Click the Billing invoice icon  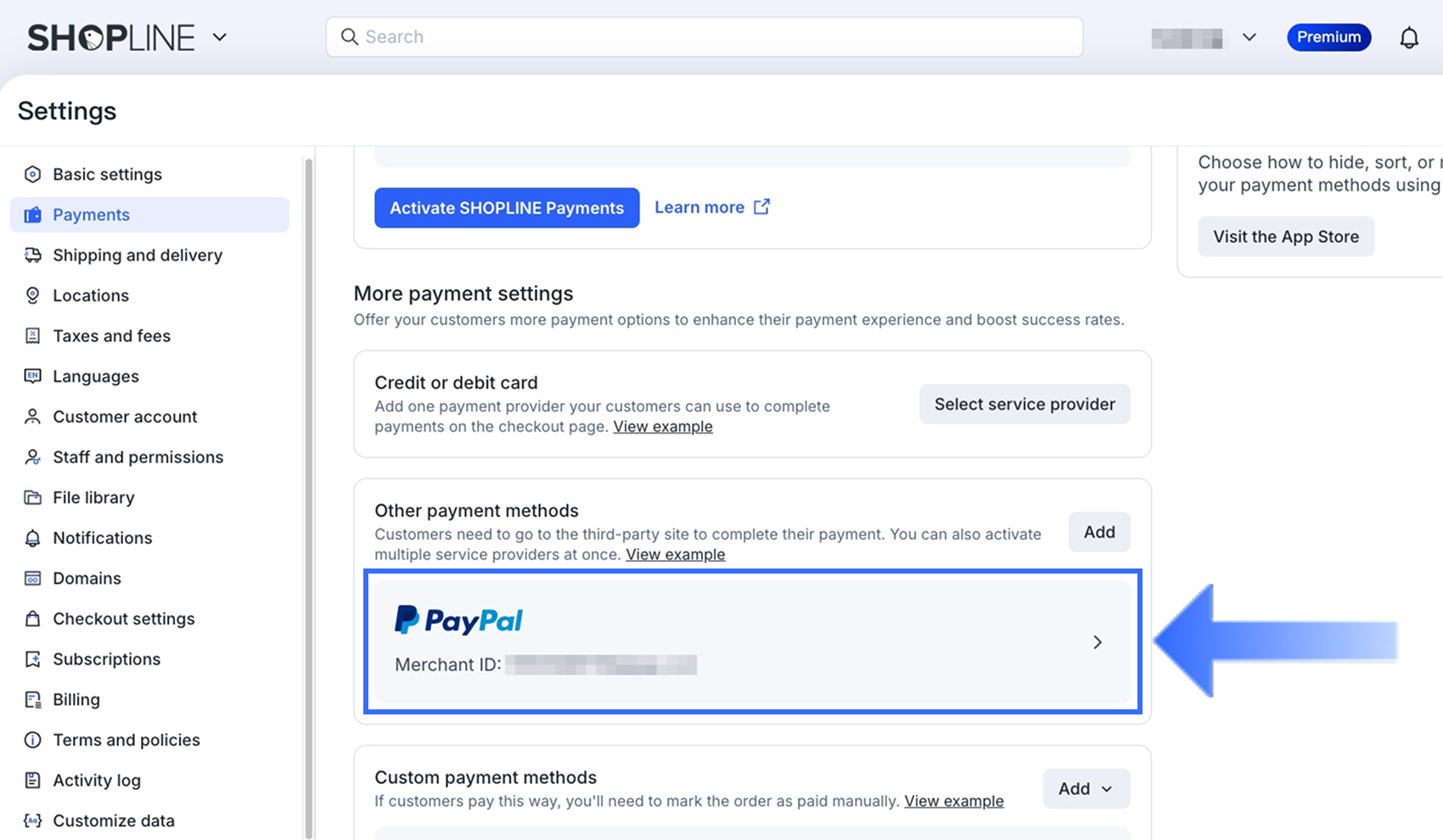click(x=32, y=700)
